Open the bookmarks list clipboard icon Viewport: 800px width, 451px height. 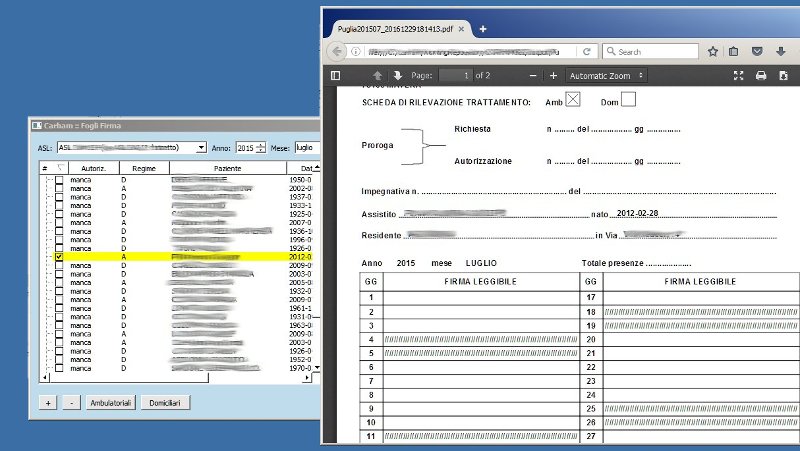point(734,52)
